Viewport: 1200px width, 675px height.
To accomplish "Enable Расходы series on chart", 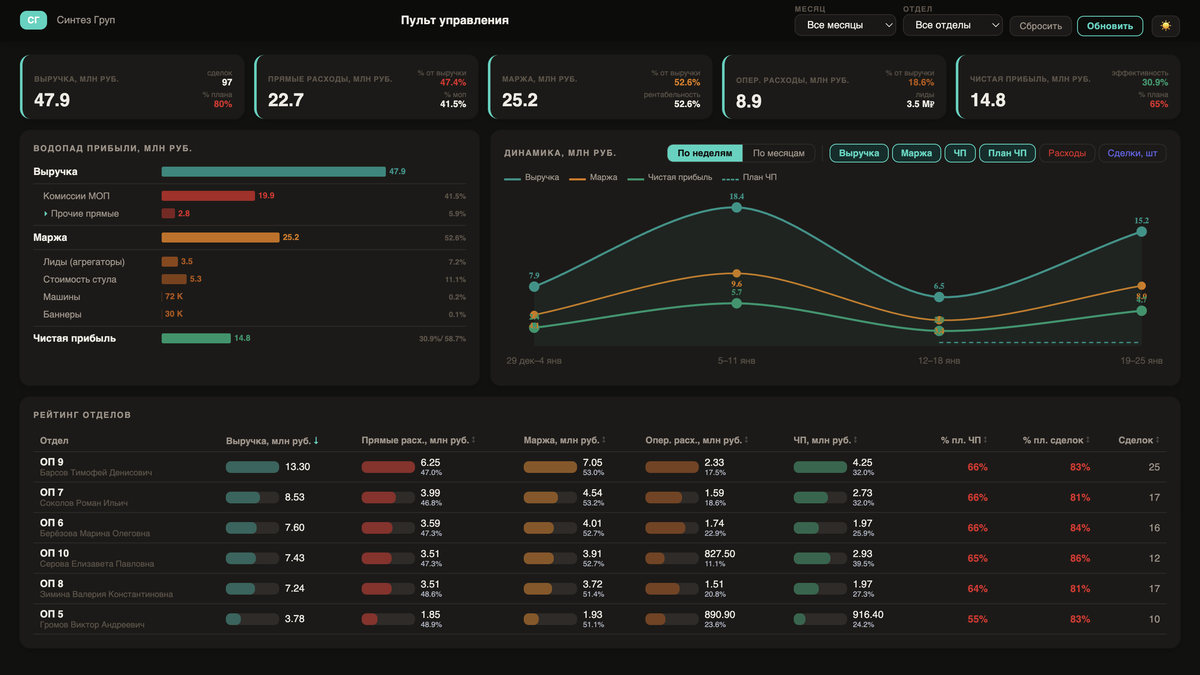I will tap(1067, 153).
